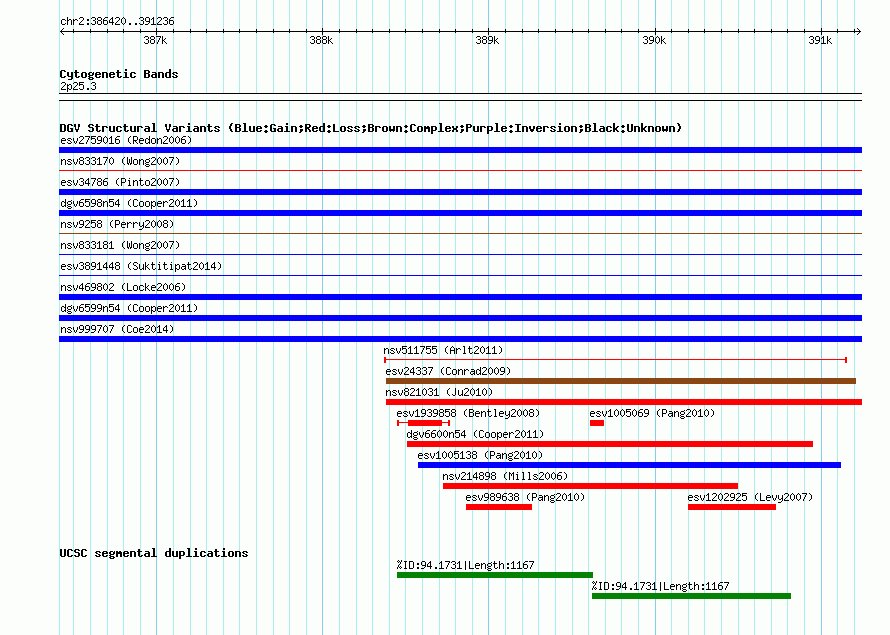Click the second green segmental duplication bar
This screenshot has width=890, height=635.
coord(691,596)
